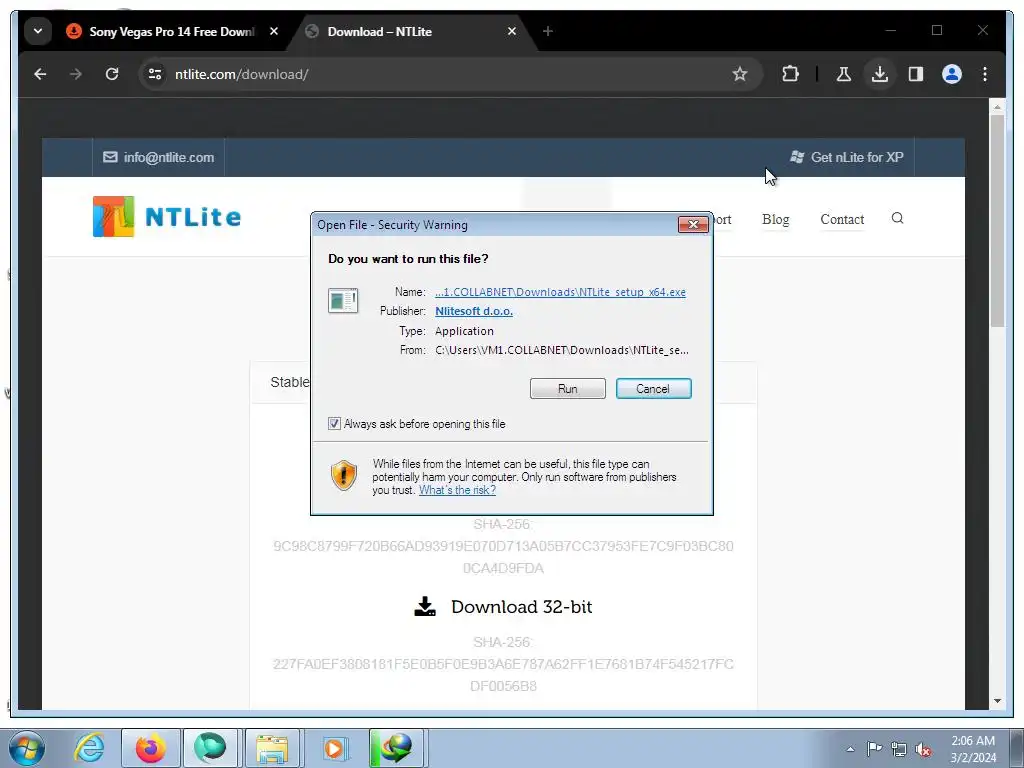Open the Contact menu item
The image size is (1024, 768).
tap(842, 219)
